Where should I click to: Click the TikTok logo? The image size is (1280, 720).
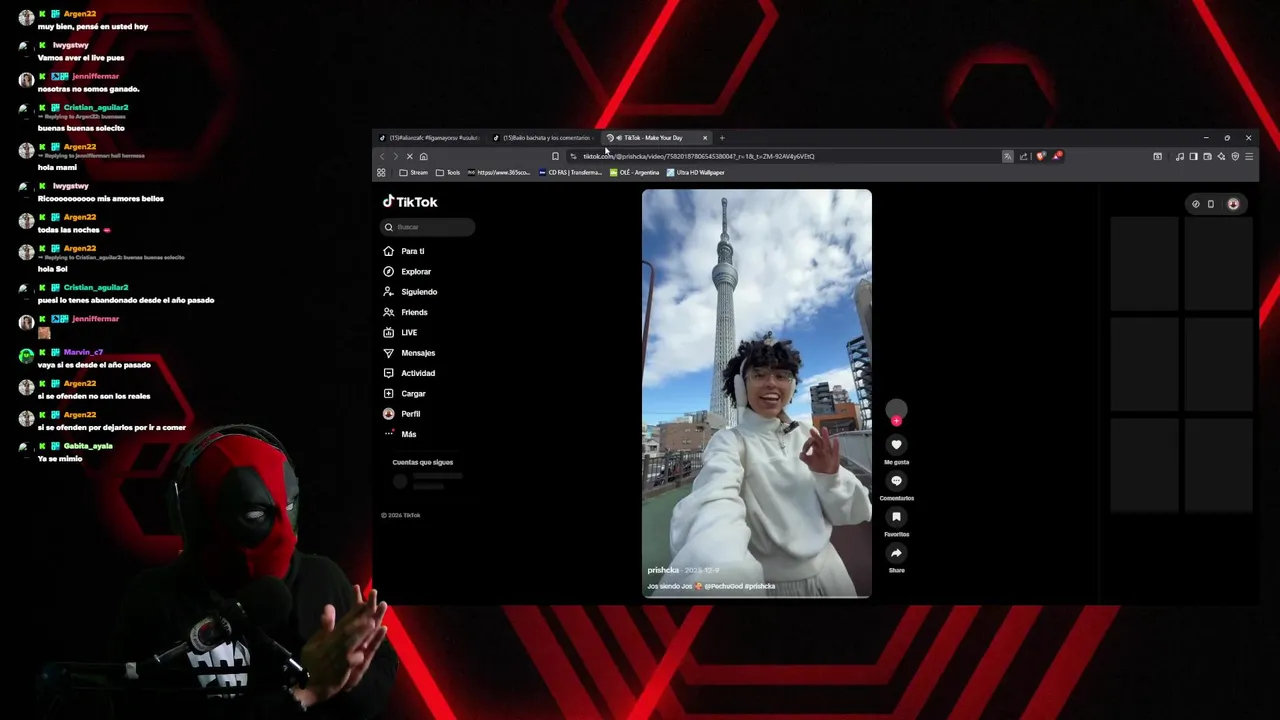(x=410, y=201)
